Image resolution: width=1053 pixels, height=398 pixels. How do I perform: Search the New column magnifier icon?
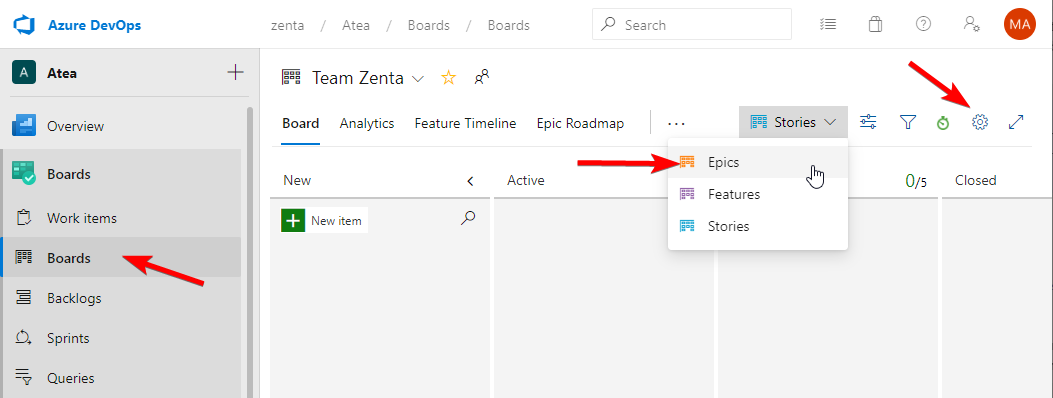(469, 217)
